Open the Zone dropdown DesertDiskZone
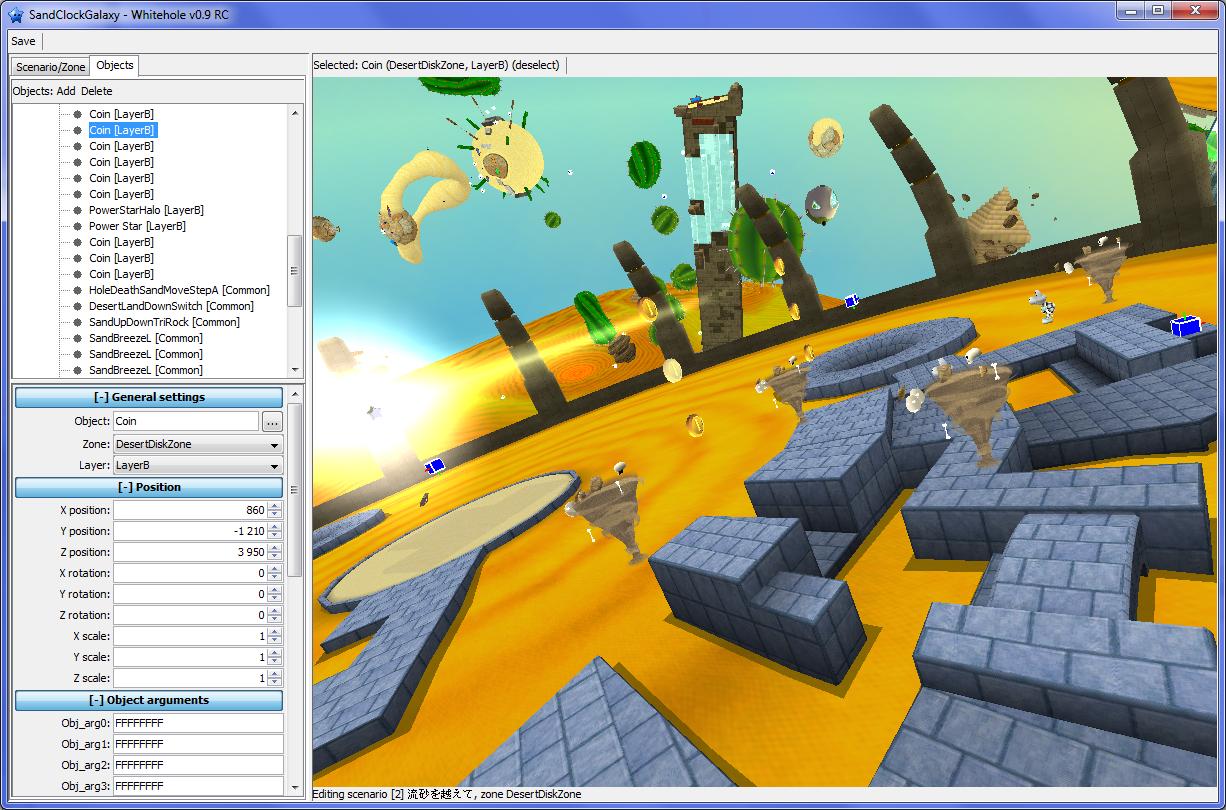The width and height of the screenshot is (1226, 810). click(x=198, y=444)
